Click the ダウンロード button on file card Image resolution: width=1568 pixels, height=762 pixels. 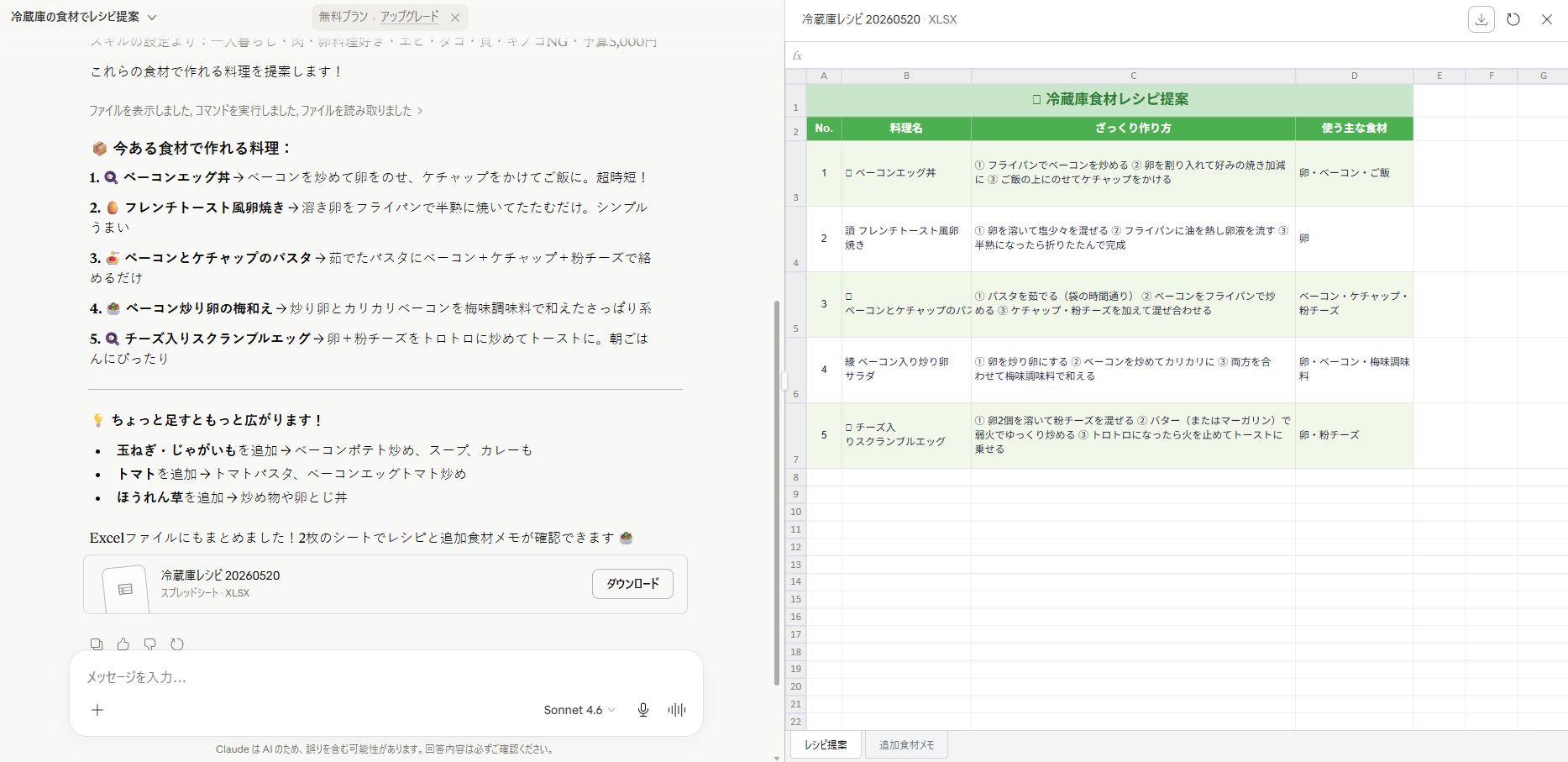pyautogui.click(x=632, y=584)
